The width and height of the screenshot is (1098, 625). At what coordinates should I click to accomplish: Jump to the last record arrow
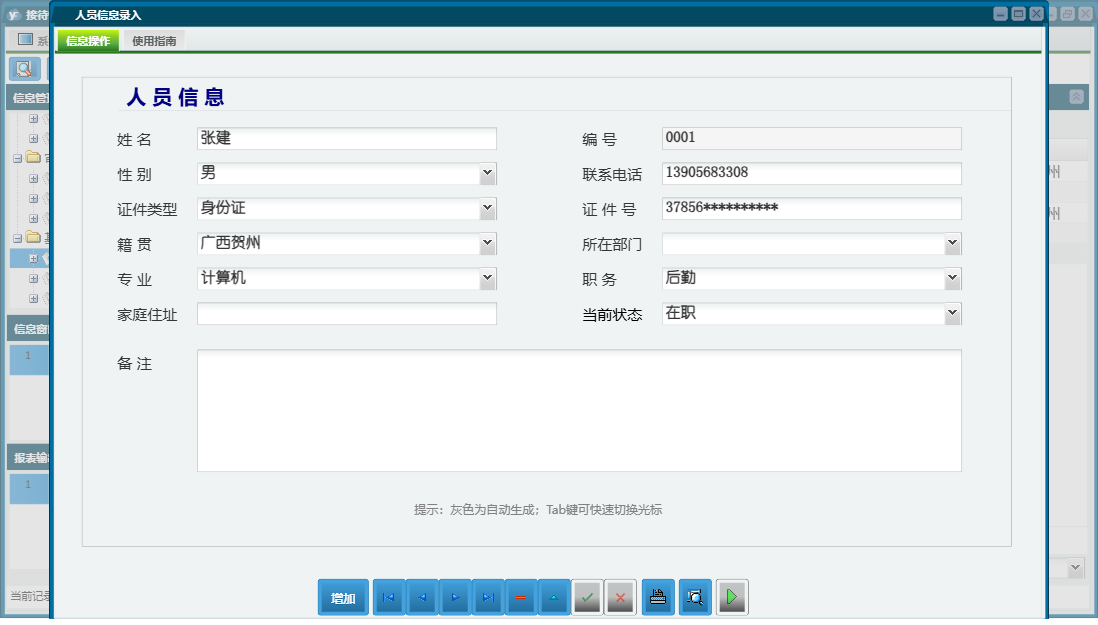click(488, 598)
